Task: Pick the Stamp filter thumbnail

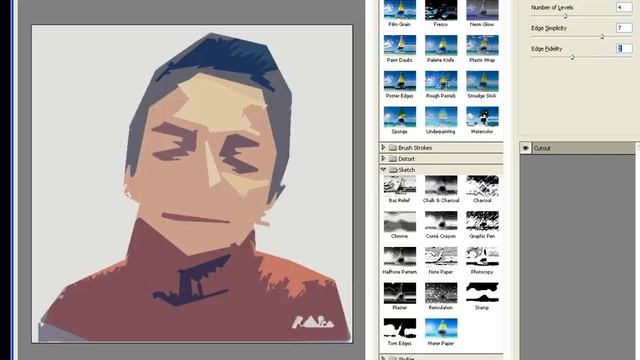Action: coord(482,293)
